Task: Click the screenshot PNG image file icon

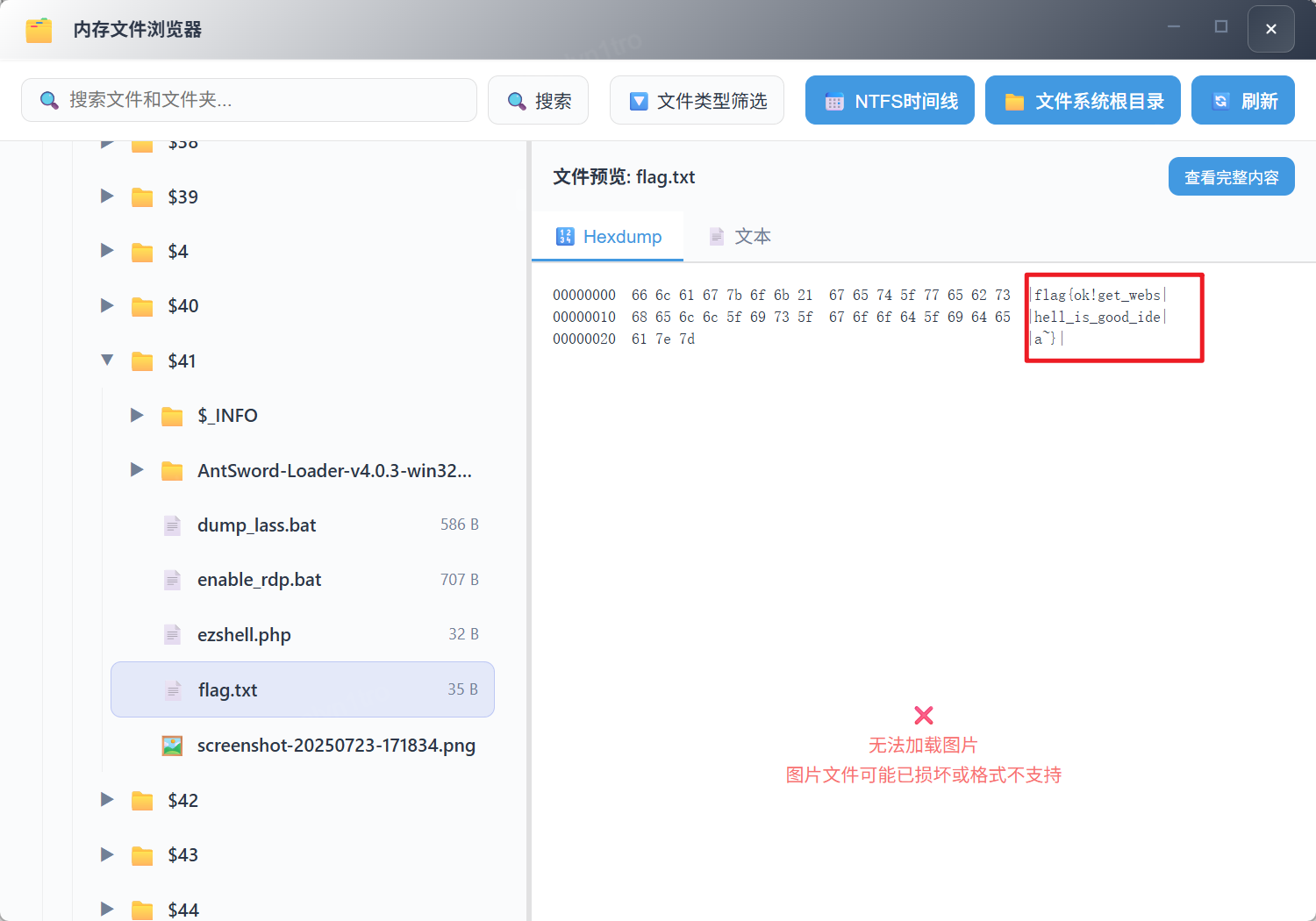Action: [x=172, y=746]
